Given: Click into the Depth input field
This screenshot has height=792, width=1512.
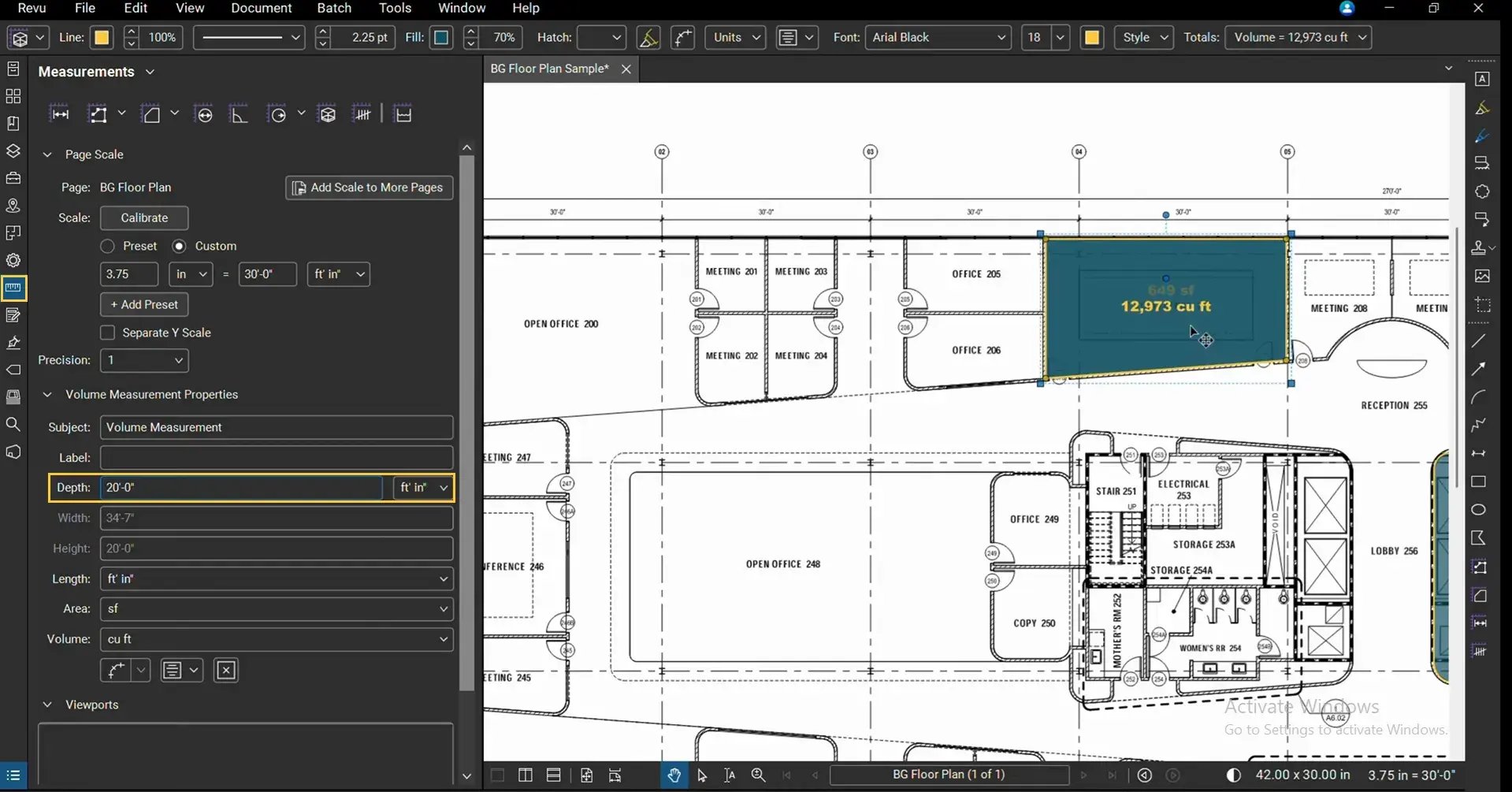Looking at the screenshot, I should point(241,488).
